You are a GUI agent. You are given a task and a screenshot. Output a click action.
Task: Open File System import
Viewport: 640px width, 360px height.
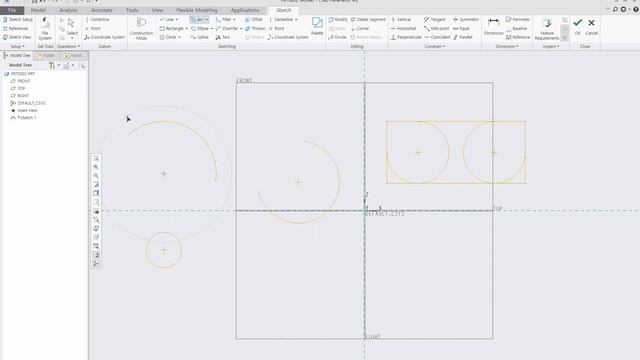45,29
